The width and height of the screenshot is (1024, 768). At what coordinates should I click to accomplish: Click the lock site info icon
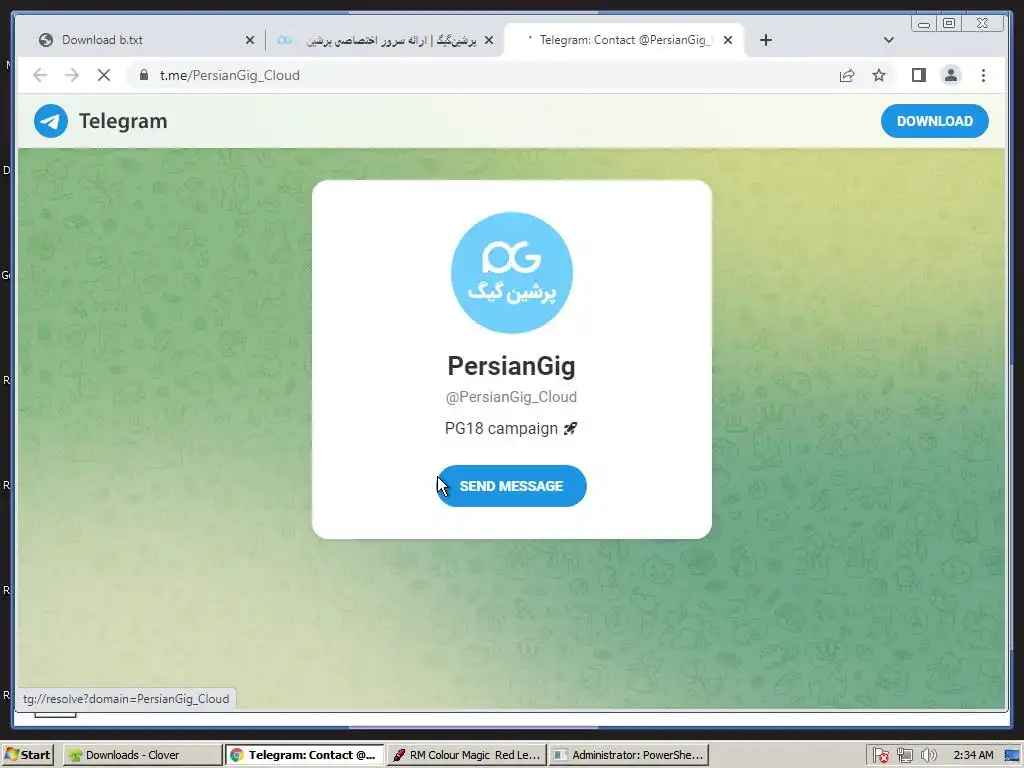pos(144,75)
